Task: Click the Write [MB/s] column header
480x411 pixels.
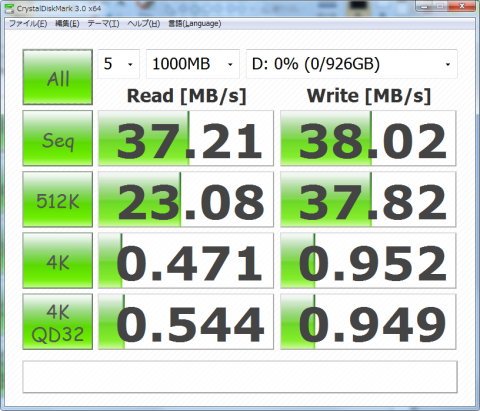Action: coord(369,96)
